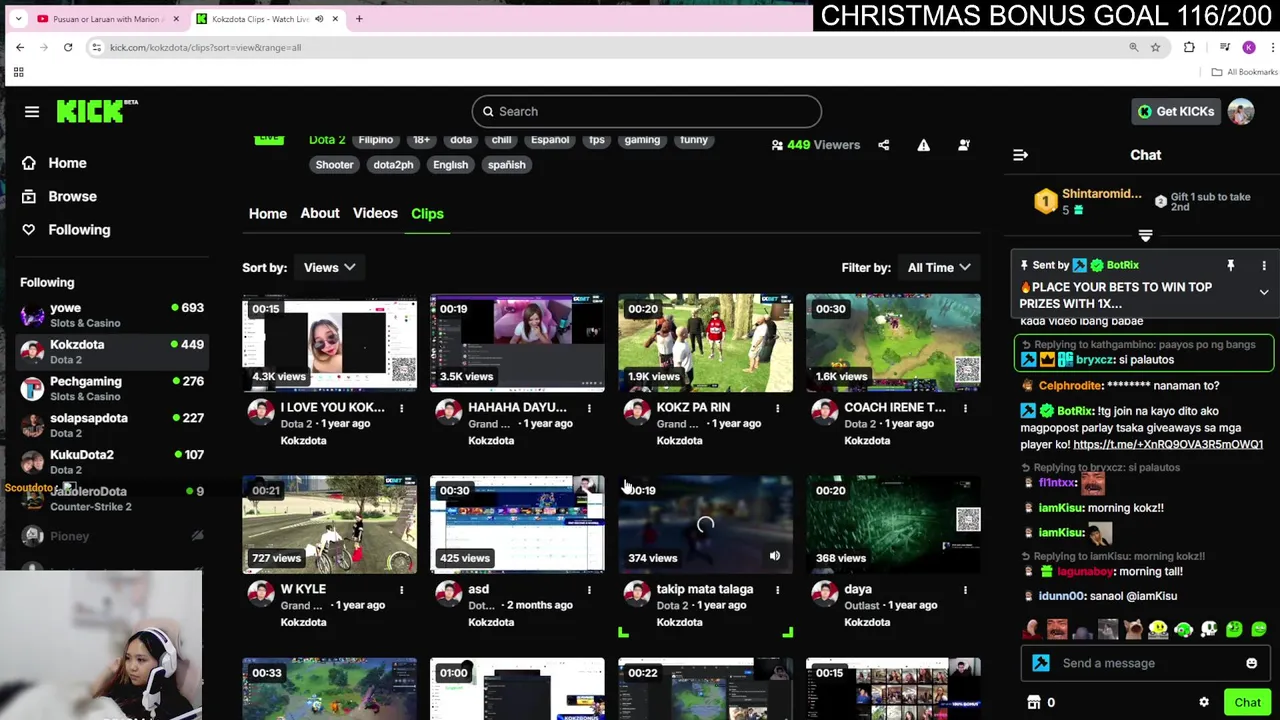Screen dimensions: 1280x720
Task: Click the report warning triangle icon
Action: [924, 145]
